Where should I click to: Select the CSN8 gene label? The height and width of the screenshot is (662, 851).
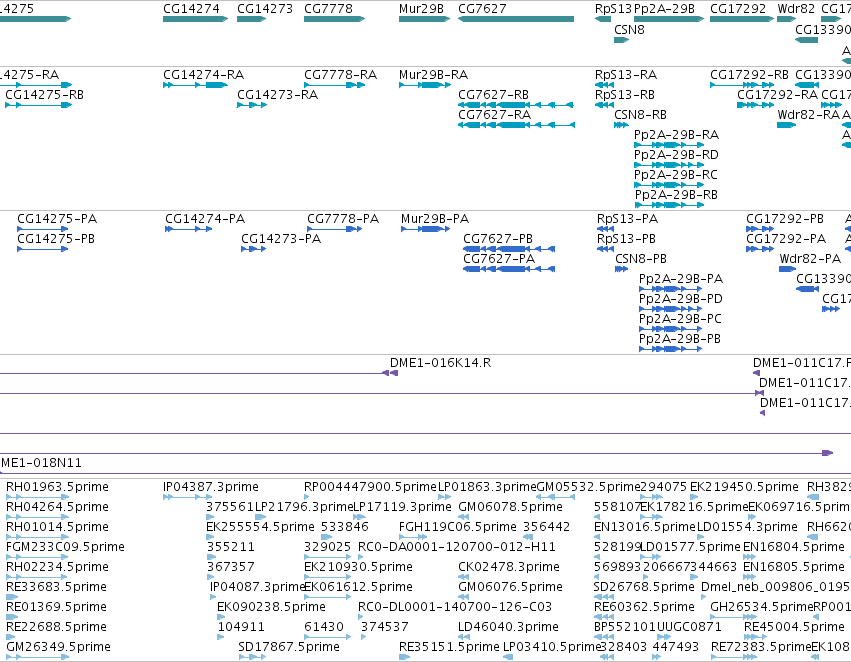point(629,29)
